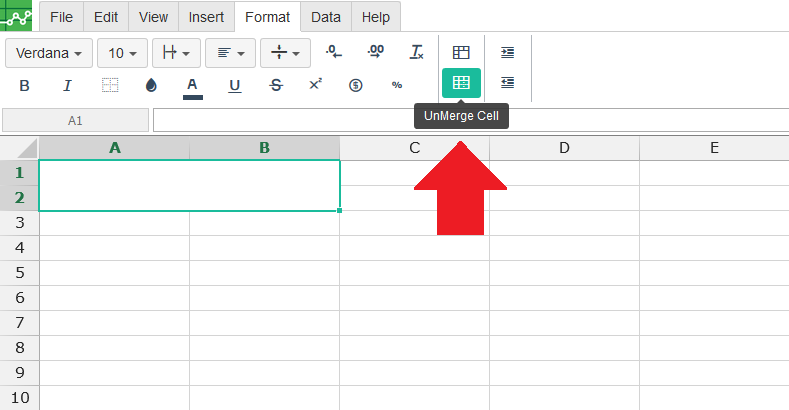Open the Verdana font family dropdown
Screen dimensions: 789x410
(x=49, y=52)
